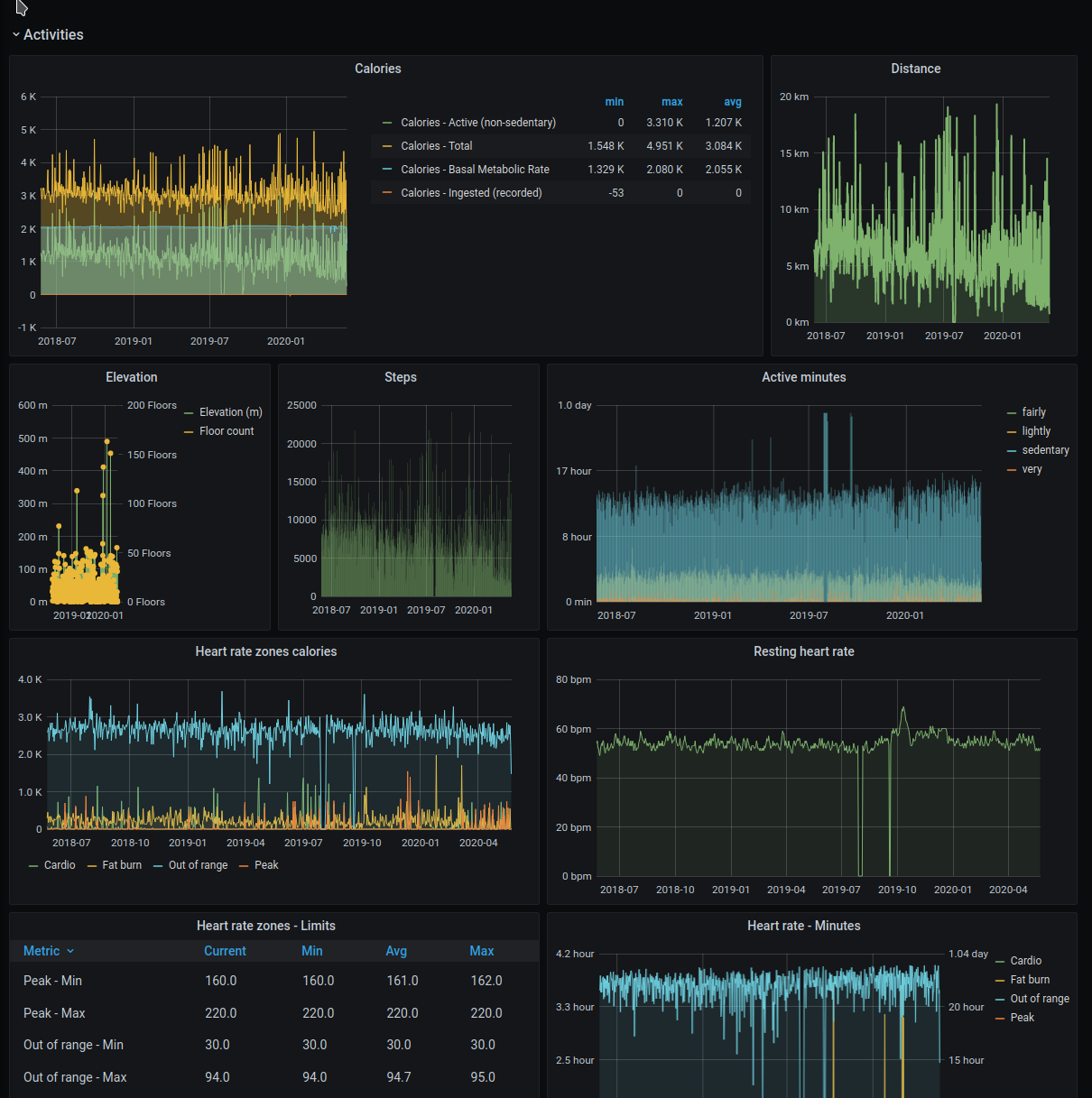
Task: Hide the Out of range series in Heart rate - Minutes
Action: 1039,998
